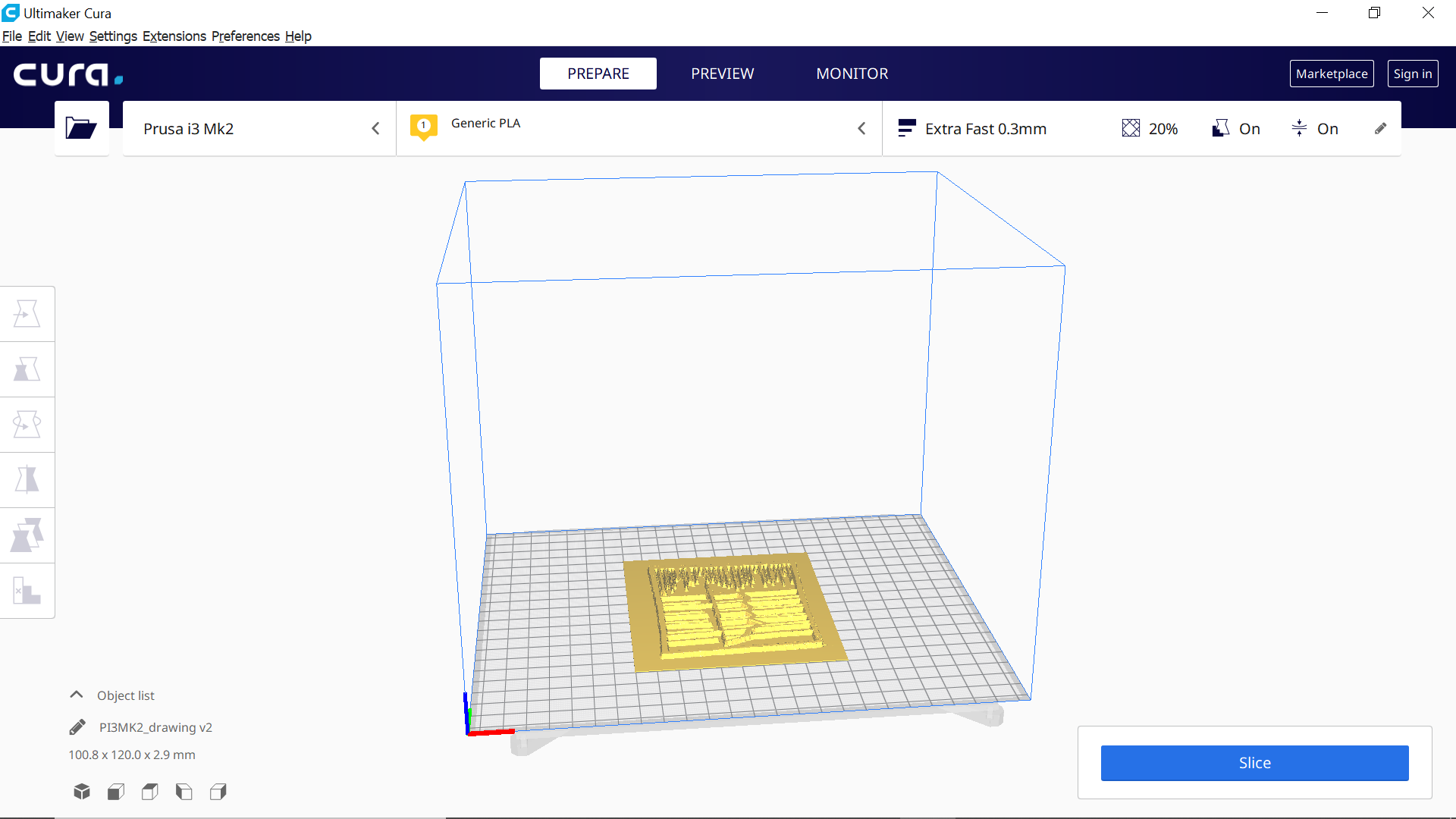Click the print settings pencil icon
The width and height of the screenshot is (1456, 819).
click(x=1380, y=129)
